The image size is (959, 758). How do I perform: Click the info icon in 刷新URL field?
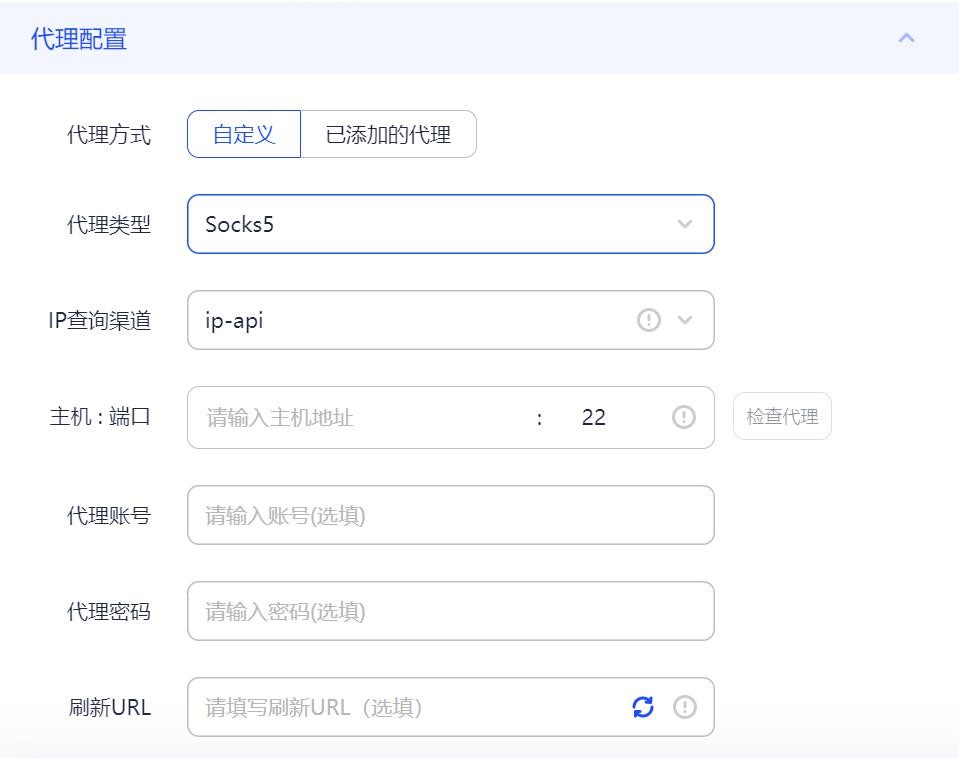point(684,707)
